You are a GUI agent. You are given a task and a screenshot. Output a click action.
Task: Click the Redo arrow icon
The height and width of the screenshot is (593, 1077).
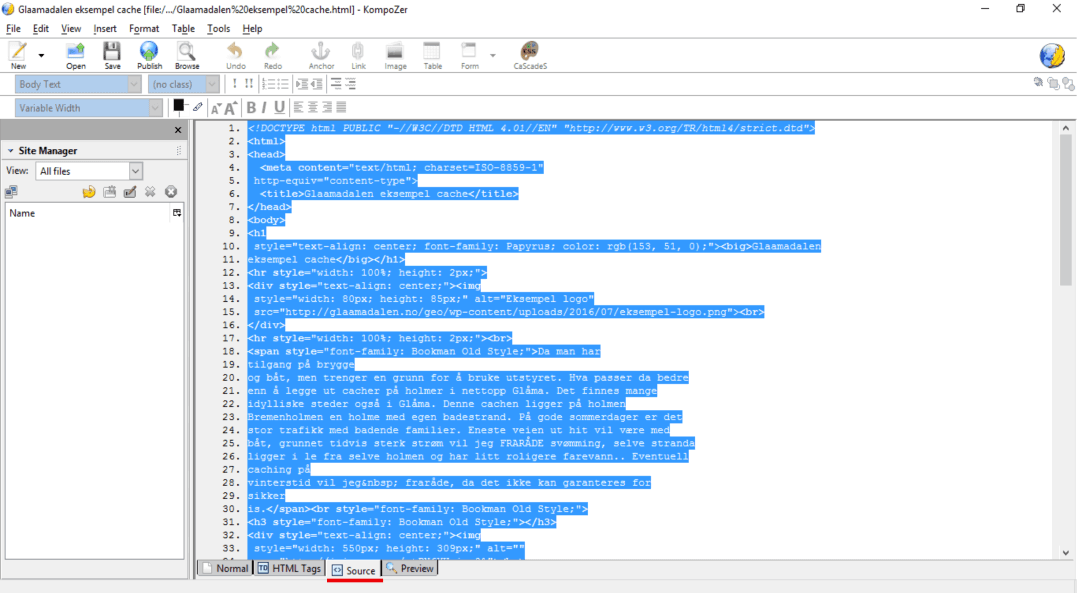273,55
